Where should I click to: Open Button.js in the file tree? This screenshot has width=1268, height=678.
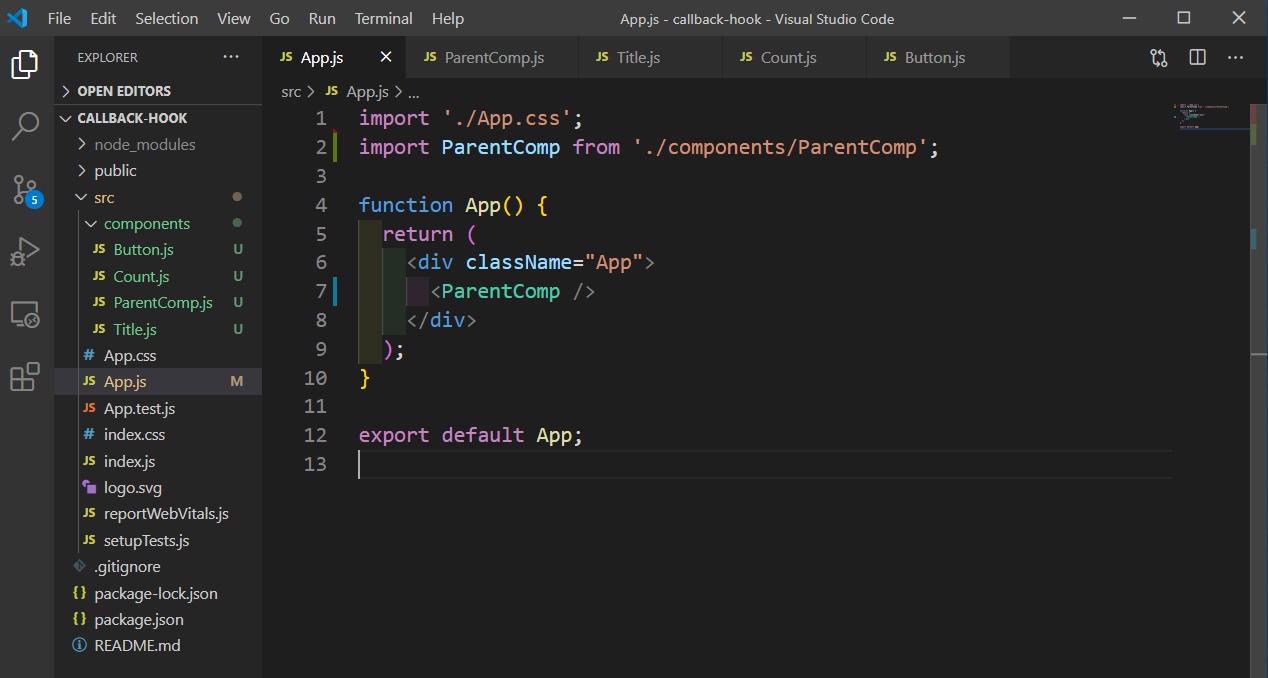click(158, 249)
